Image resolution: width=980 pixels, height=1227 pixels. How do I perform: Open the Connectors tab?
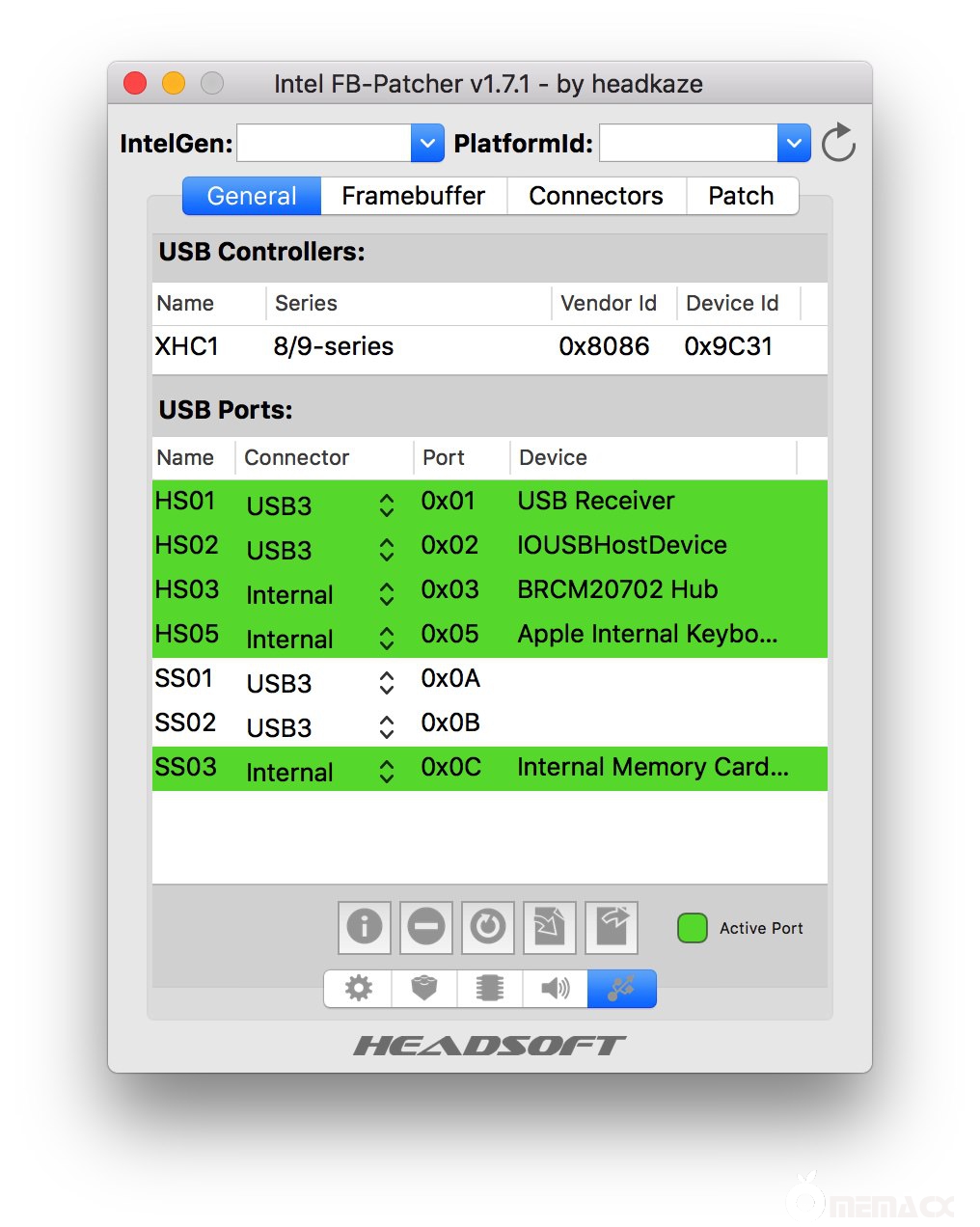[595, 196]
